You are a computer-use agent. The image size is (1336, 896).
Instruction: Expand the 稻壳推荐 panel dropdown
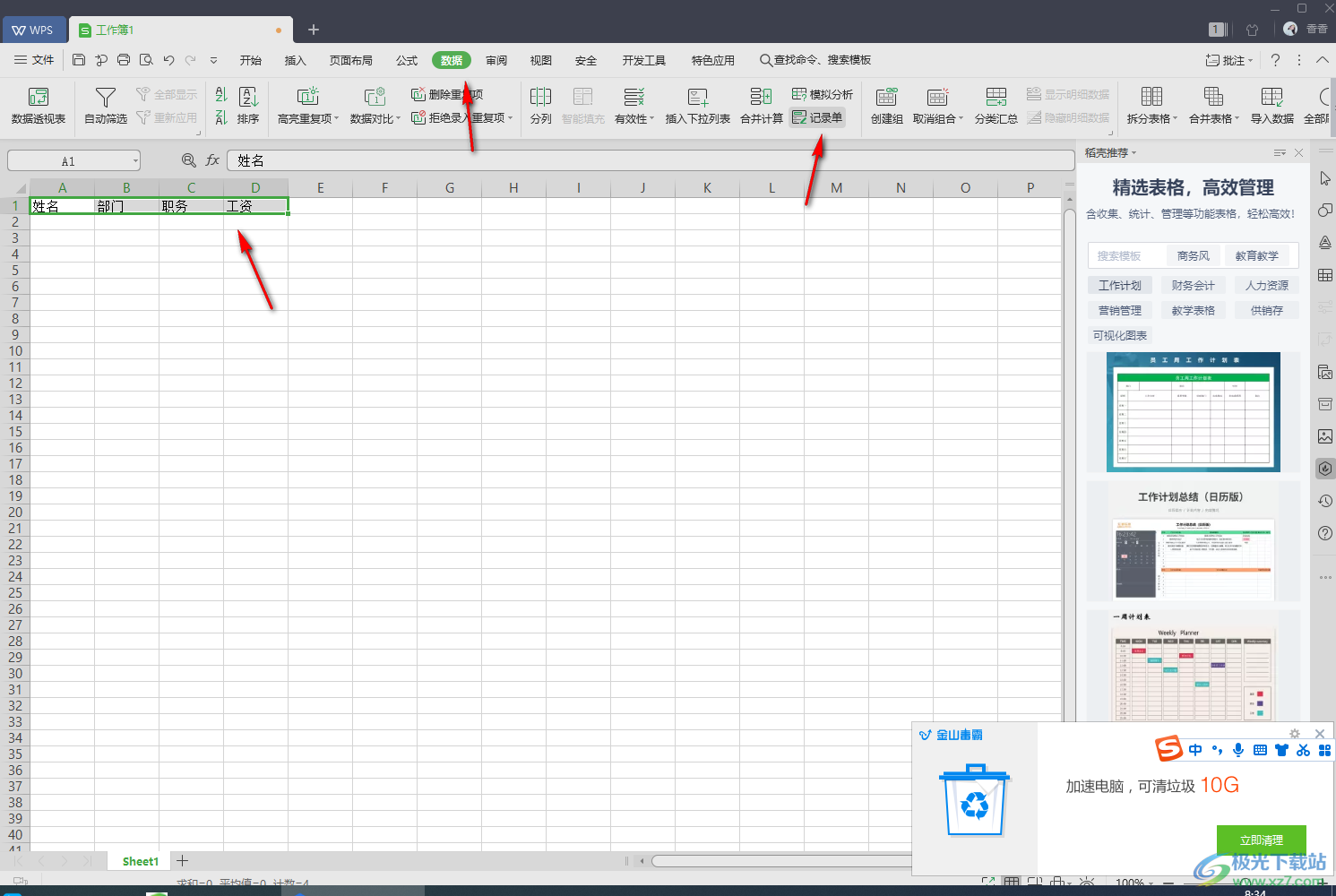pyautogui.click(x=1133, y=153)
